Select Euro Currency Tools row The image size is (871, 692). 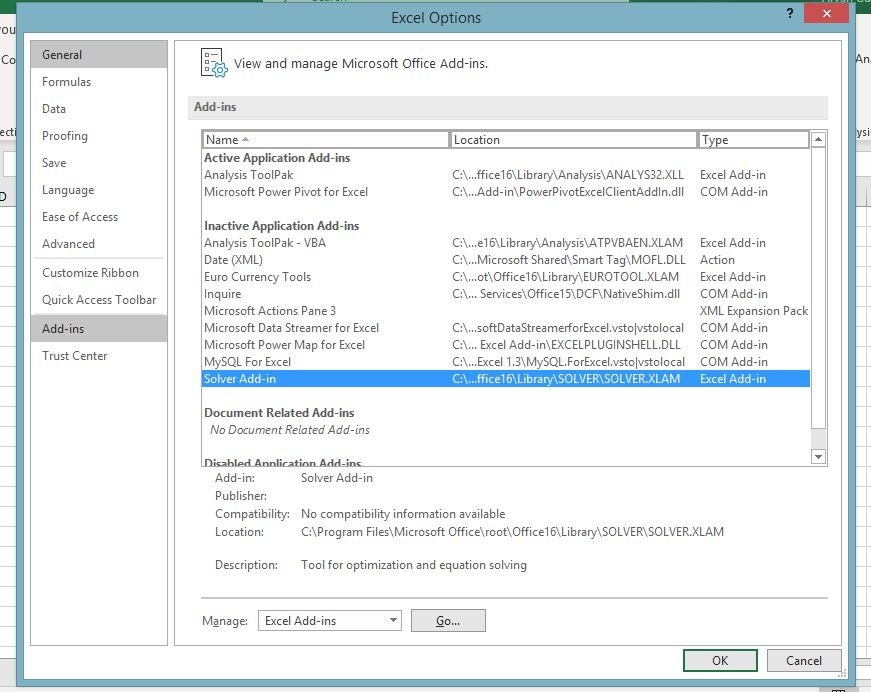tap(505, 277)
